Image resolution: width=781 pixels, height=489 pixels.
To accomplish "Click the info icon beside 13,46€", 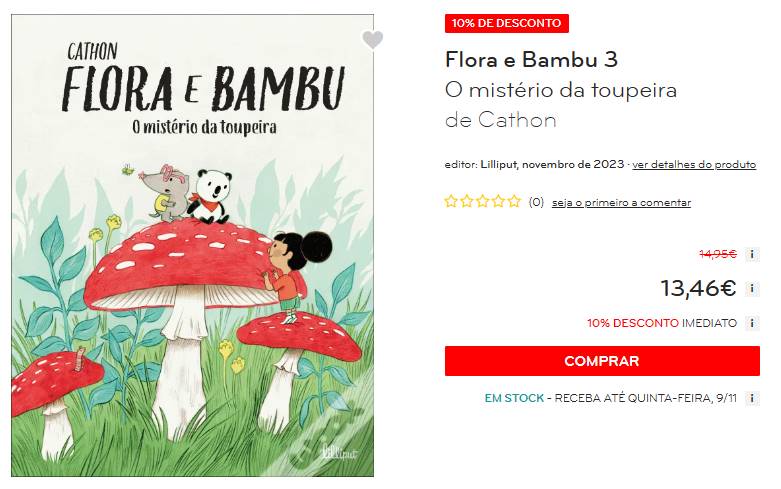I will [x=752, y=289].
